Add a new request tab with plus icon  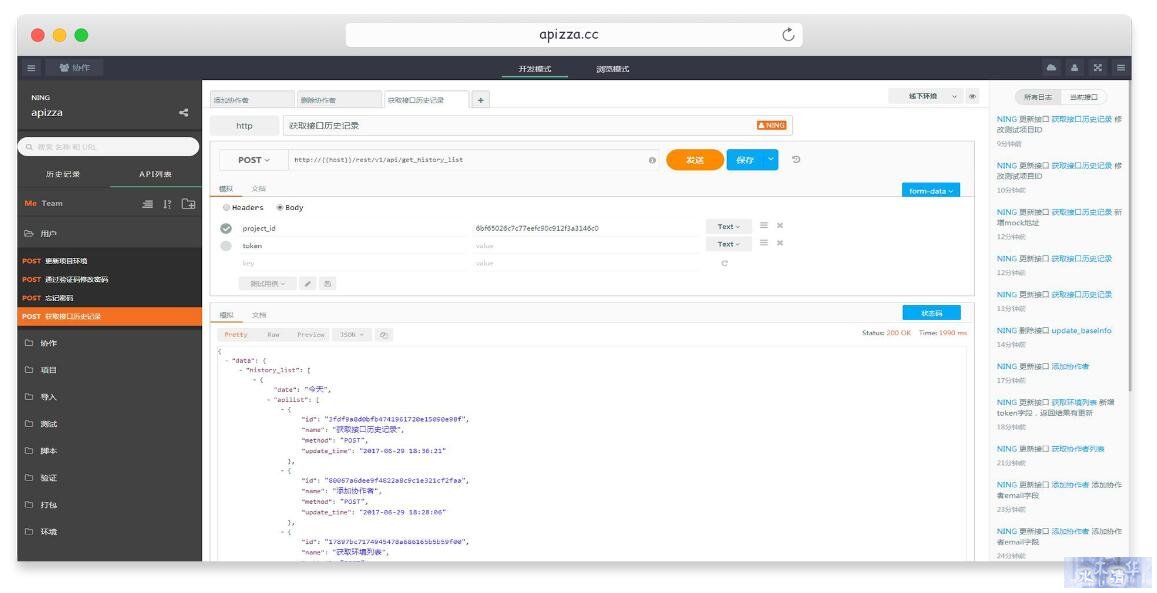(480, 100)
